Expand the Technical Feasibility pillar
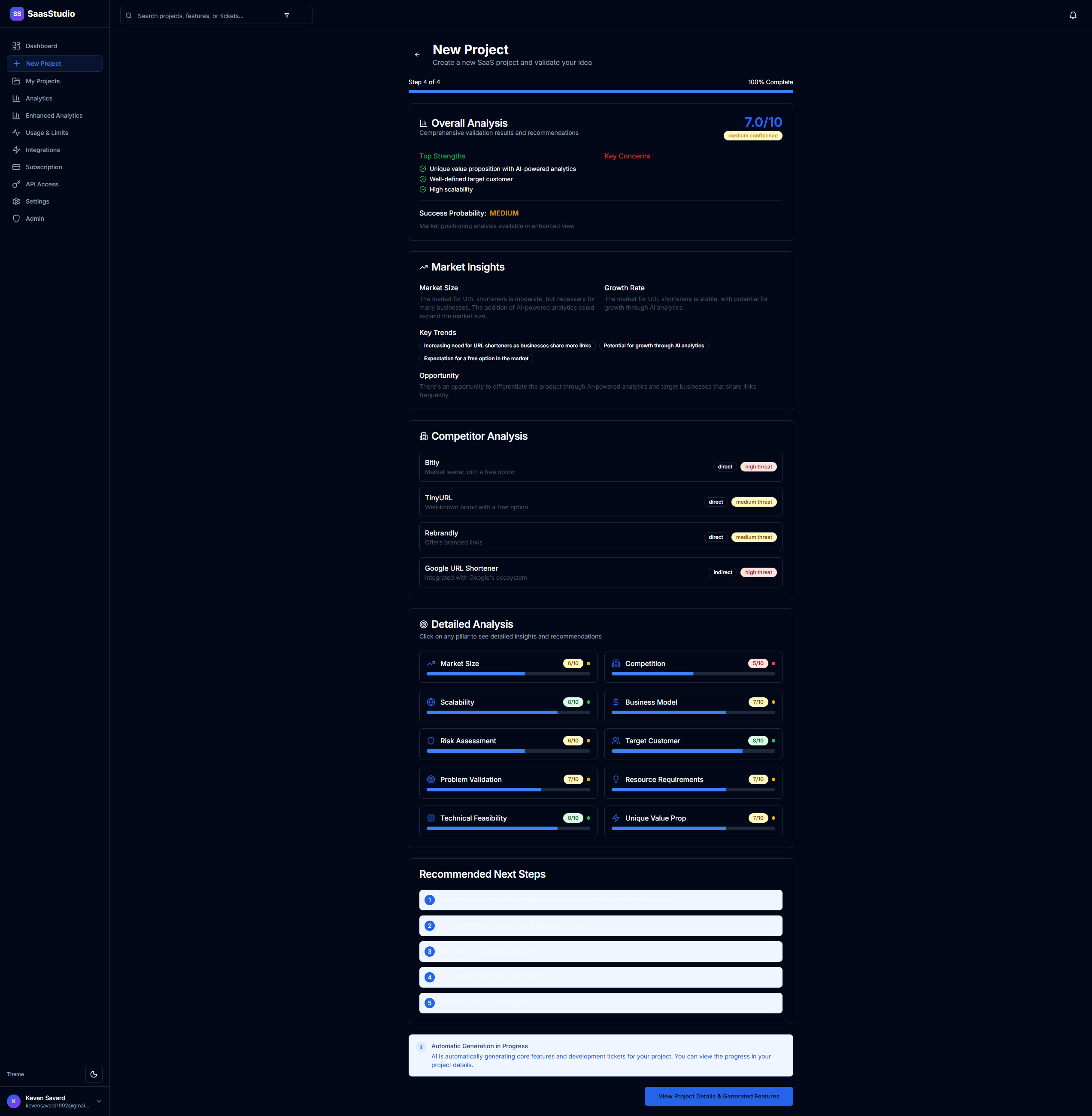This screenshot has width=1092, height=1116. [x=507, y=821]
